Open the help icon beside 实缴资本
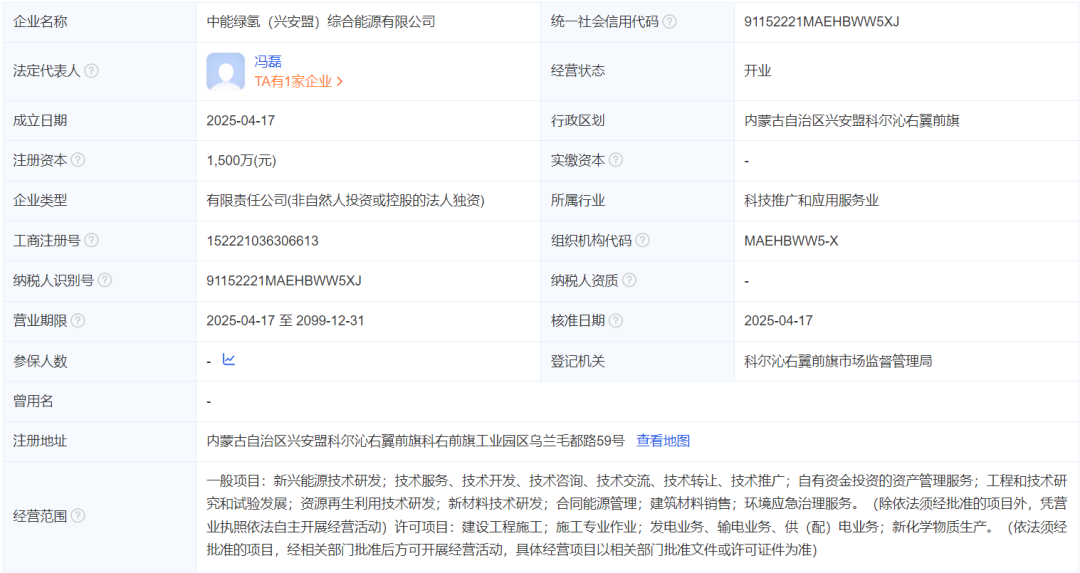The image size is (1080, 573). (x=616, y=160)
